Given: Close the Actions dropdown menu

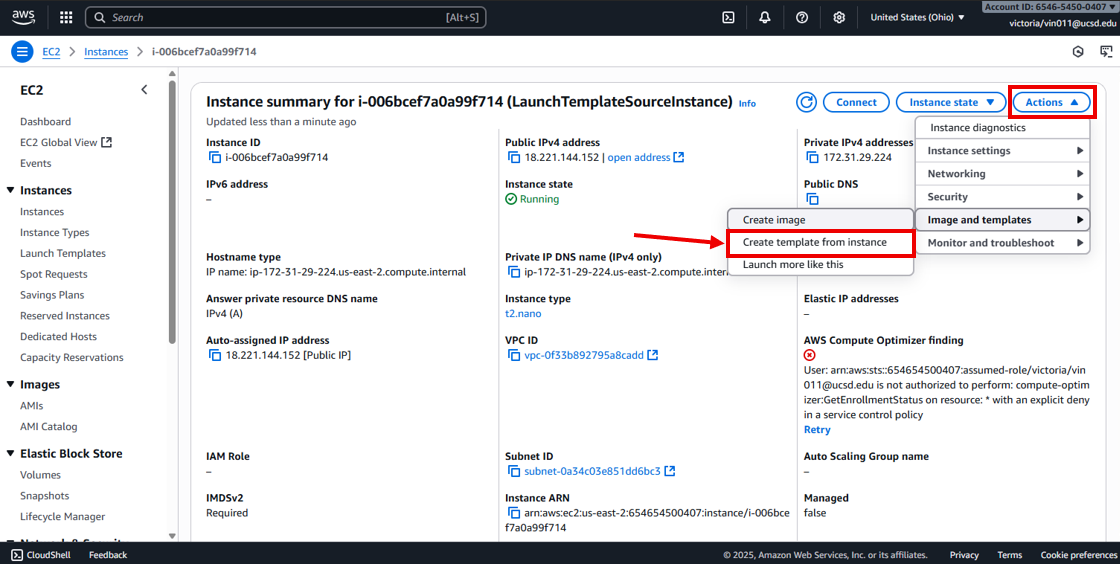Looking at the screenshot, I should (1051, 102).
